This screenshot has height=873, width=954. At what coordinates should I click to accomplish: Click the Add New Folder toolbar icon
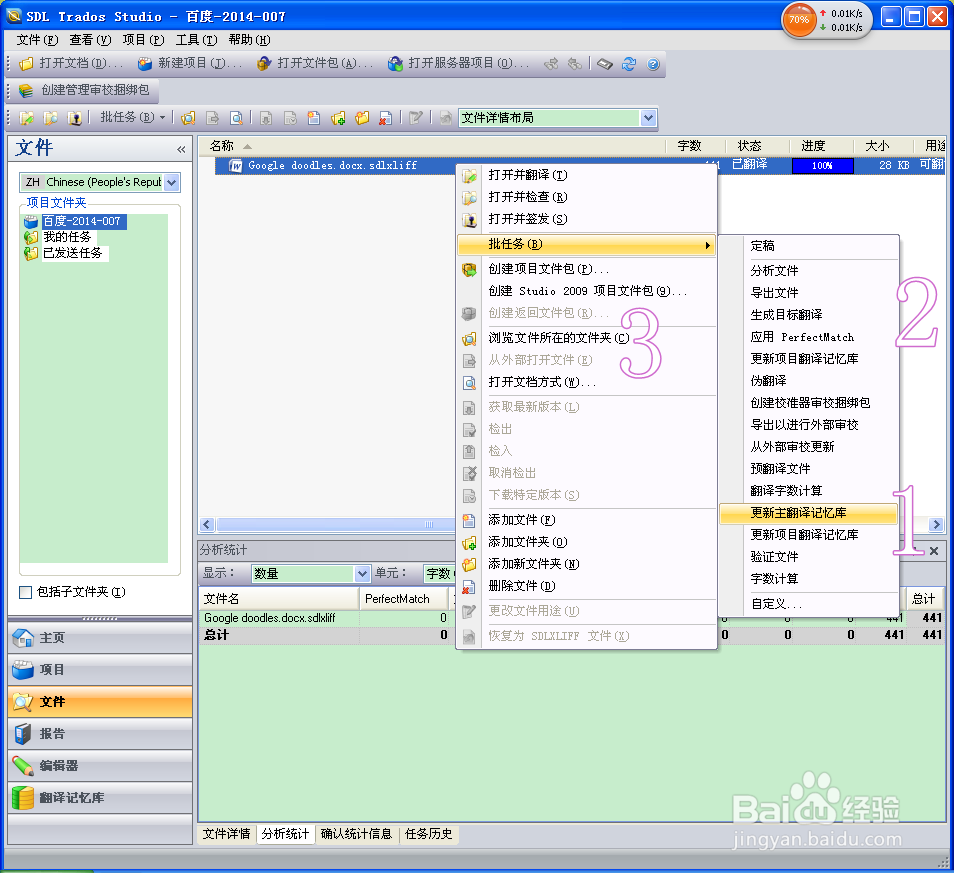pos(362,117)
